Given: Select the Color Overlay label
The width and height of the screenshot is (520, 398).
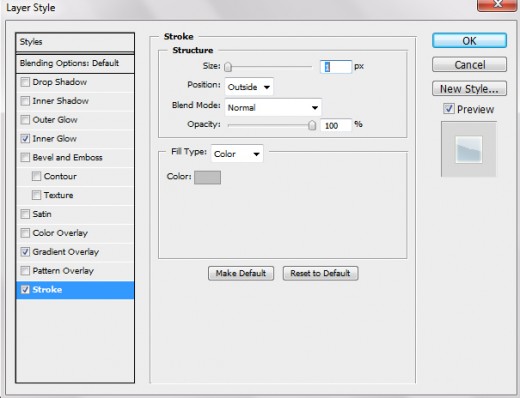Looking at the screenshot, I should (60, 233).
